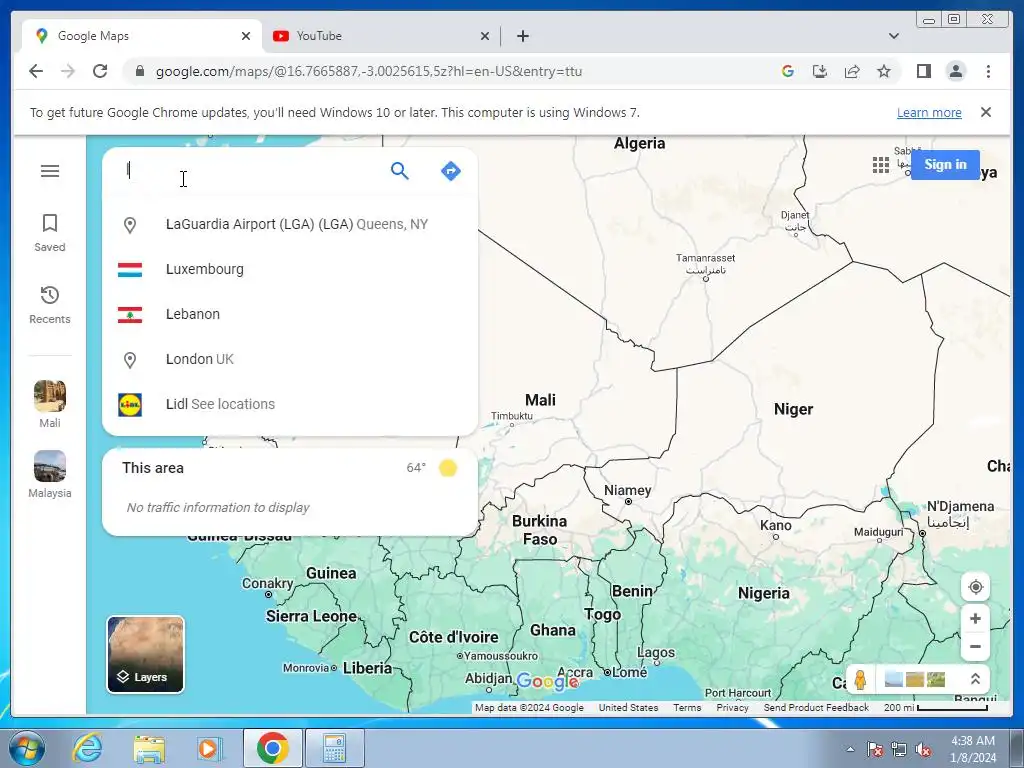This screenshot has width=1024, height=768.
Task: Open the Google apps grid
Action: coord(880,165)
